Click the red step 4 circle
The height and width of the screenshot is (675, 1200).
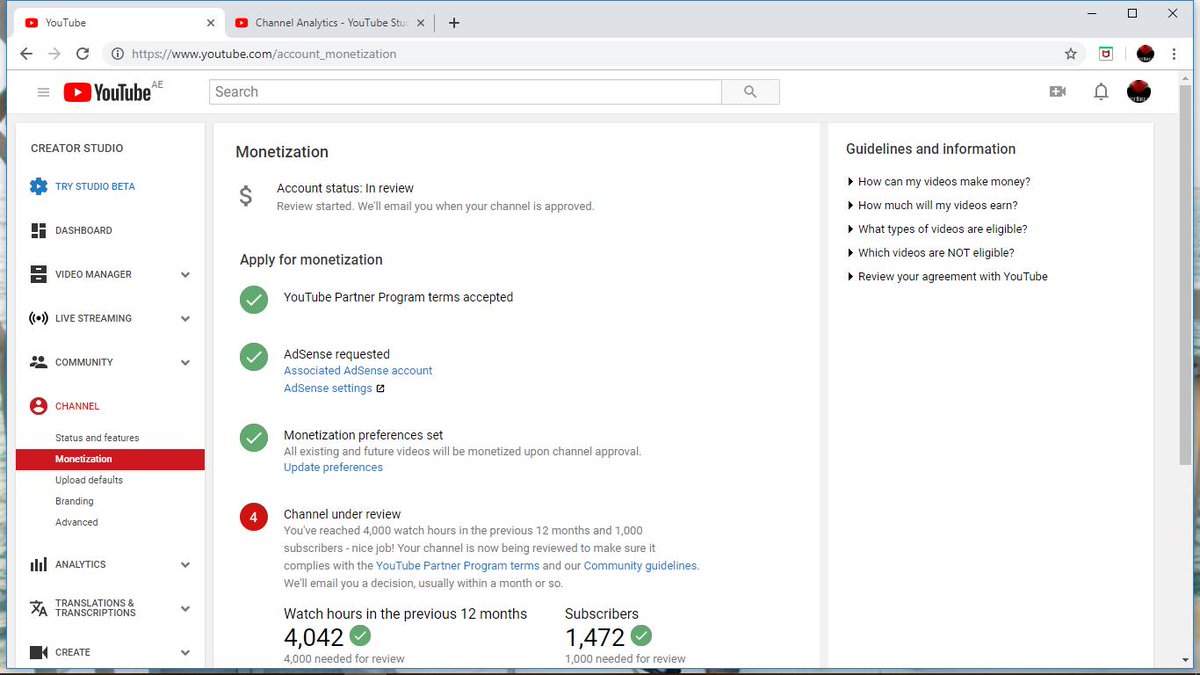tap(254, 517)
